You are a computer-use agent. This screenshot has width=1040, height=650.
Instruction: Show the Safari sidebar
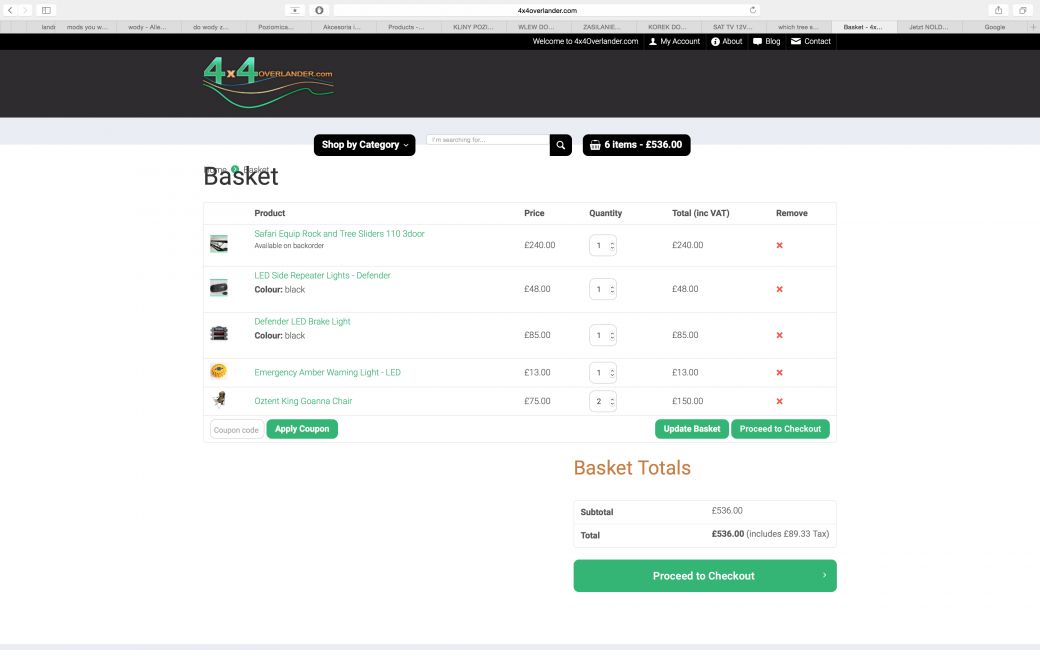click(46, 10)
